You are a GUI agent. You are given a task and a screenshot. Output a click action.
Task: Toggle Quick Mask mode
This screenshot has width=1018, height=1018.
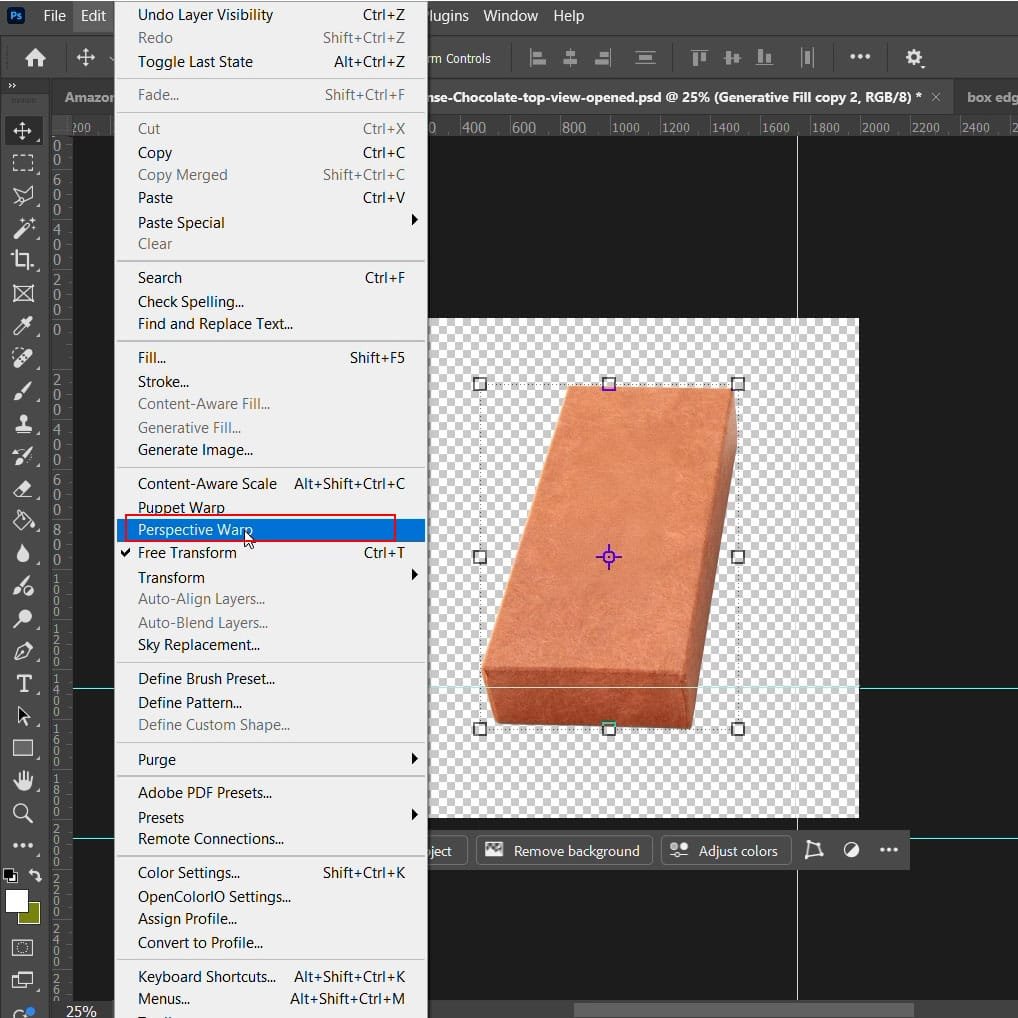[23, 947]
